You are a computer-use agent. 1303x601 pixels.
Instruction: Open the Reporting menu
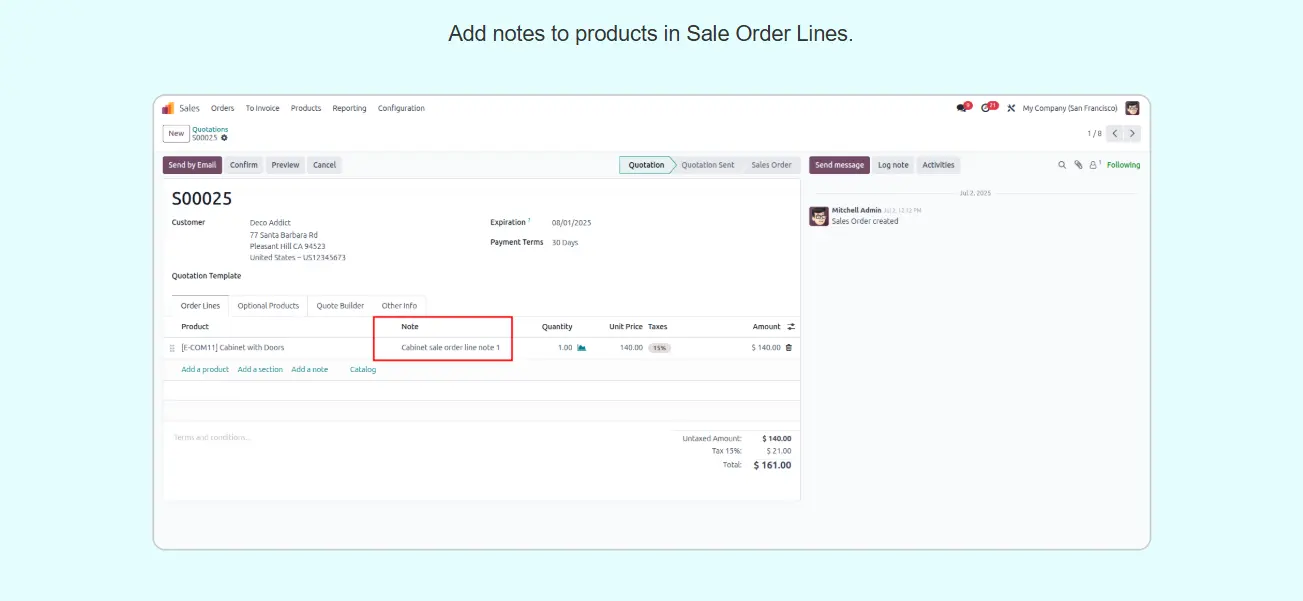click(x=349, y=108)
